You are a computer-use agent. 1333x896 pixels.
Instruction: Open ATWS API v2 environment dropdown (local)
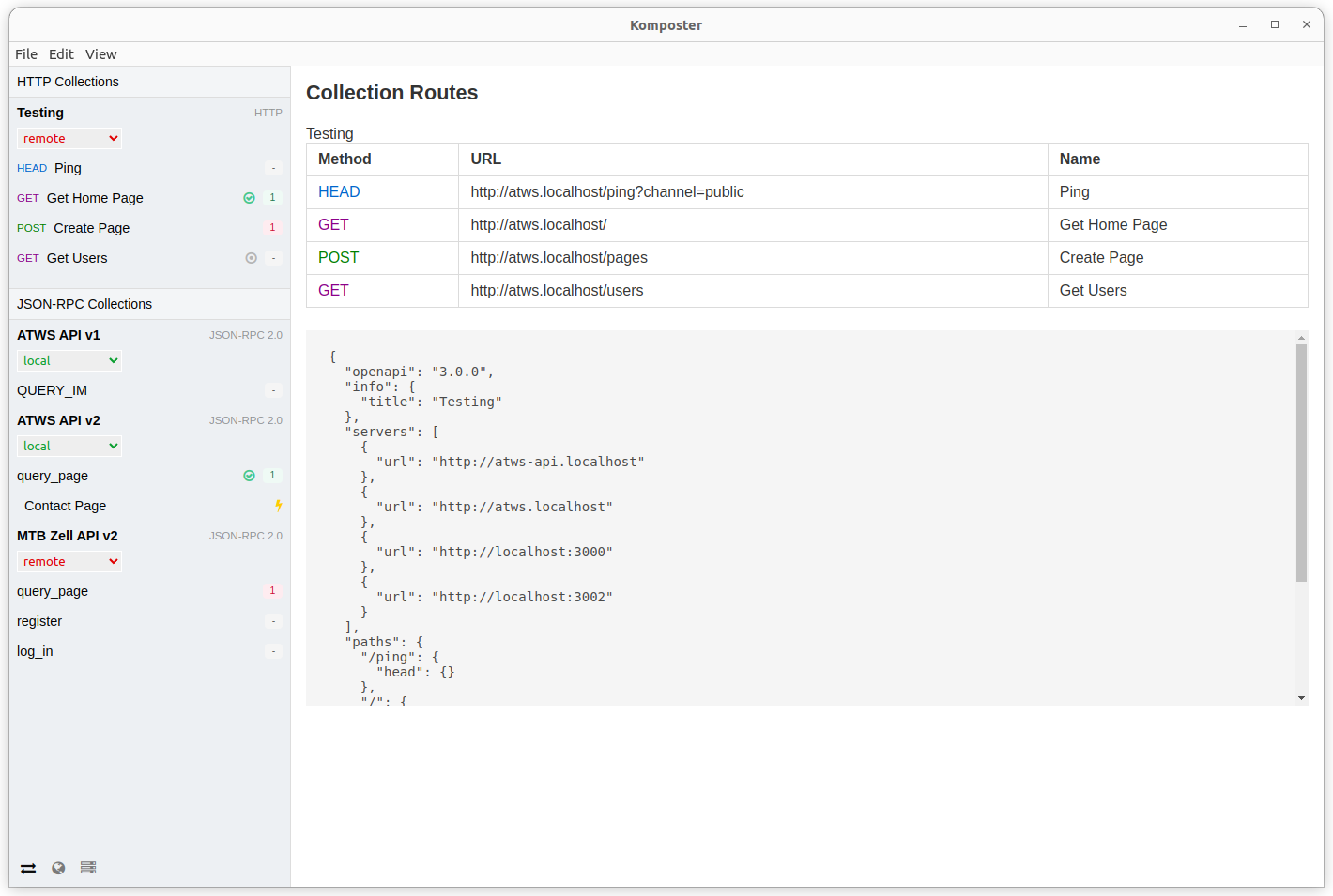point(69,447)
